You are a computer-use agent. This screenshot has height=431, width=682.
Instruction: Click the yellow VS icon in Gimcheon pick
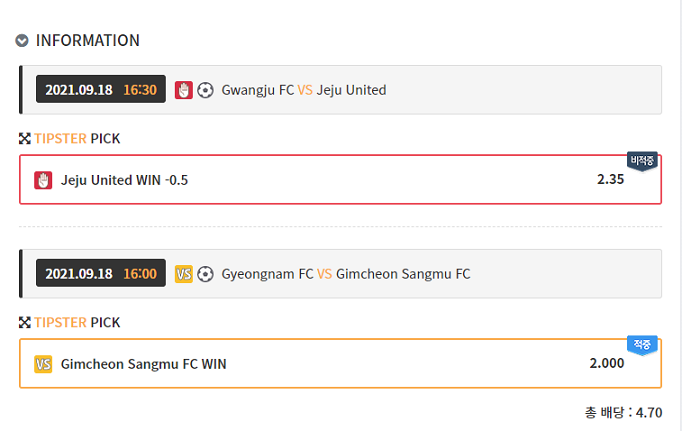(x=43, y=364)
